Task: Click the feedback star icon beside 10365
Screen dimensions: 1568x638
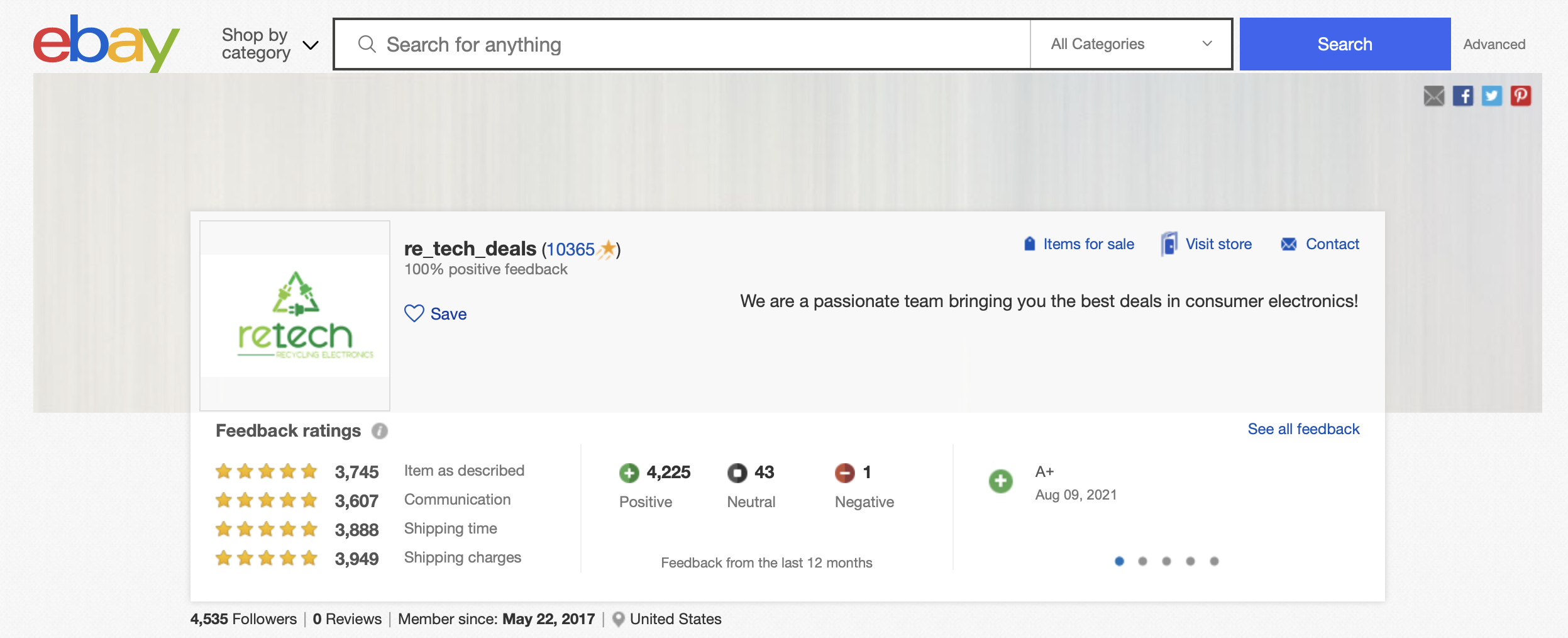Action: [x=606, y=249]
